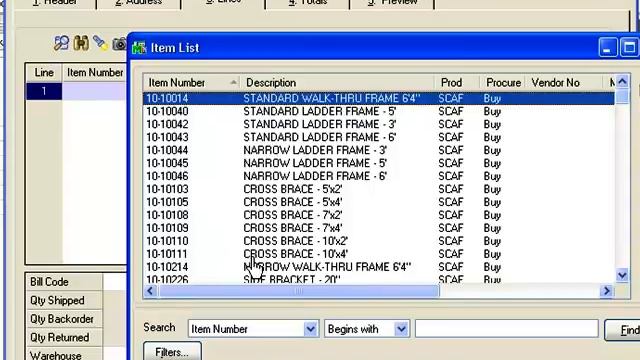Click the Item List window app icon
The width and height of the screenshot is (640, 360).
(x=139, y=48)
